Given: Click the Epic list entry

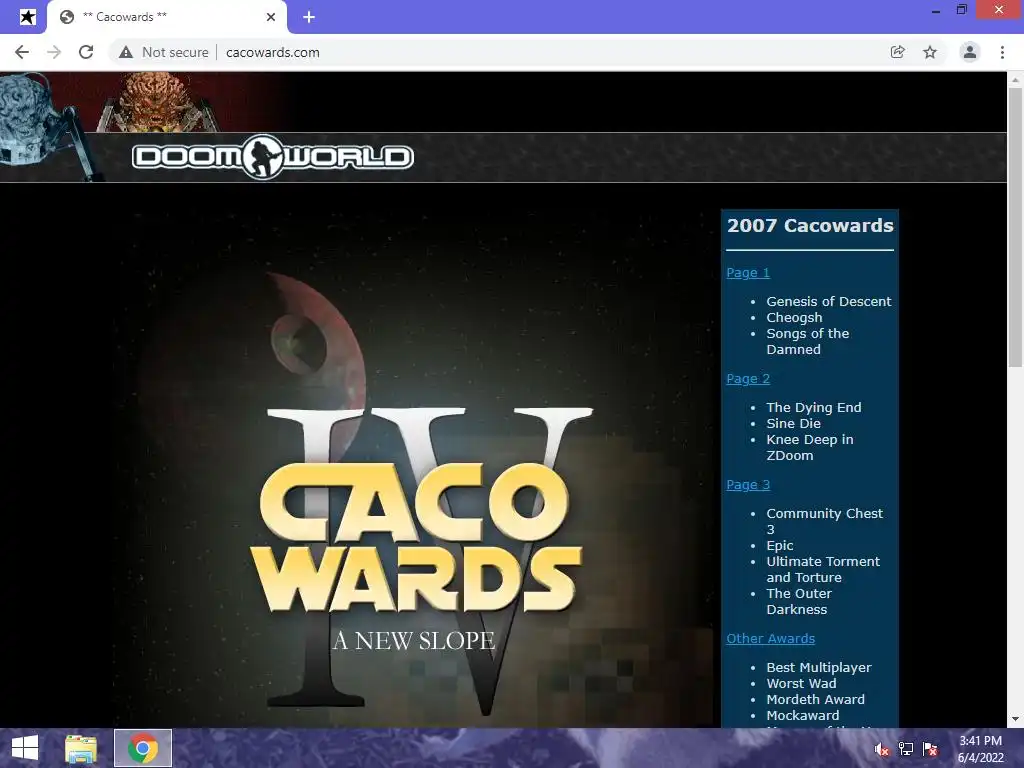Looking at the screenshot, I should coord(780,545).
